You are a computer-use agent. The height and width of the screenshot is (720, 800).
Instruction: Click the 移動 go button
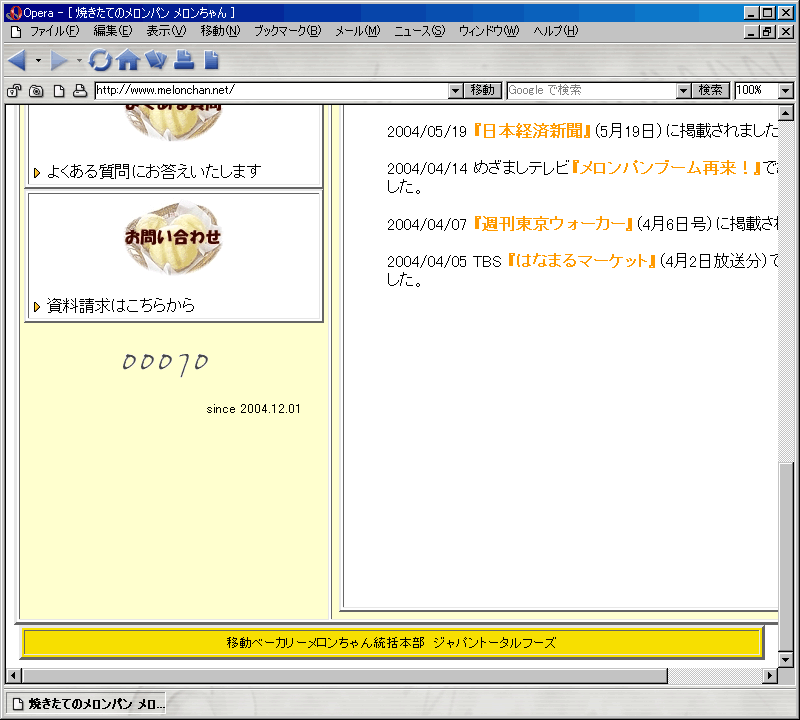click(483, 90)
